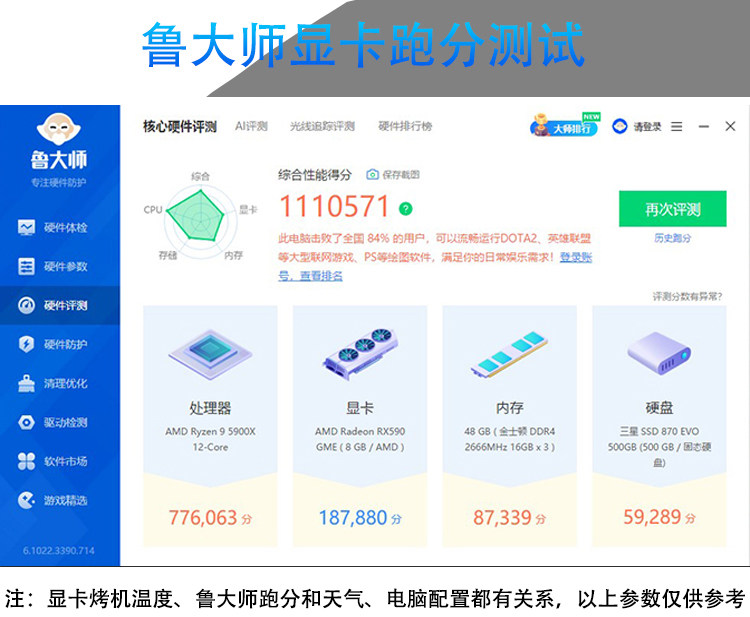Switch to the 核心硬件评测 tab
The height and width of the screenshot is (617, 750).
click(180, 127)
